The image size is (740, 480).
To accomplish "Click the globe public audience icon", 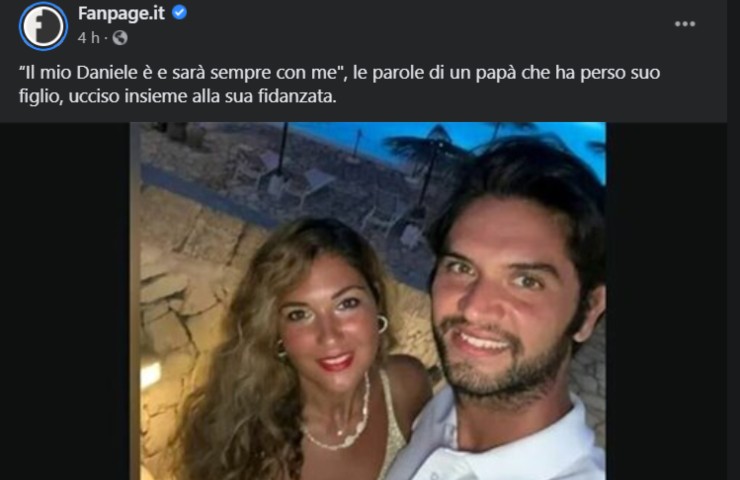I will click(x=120, y=38).
